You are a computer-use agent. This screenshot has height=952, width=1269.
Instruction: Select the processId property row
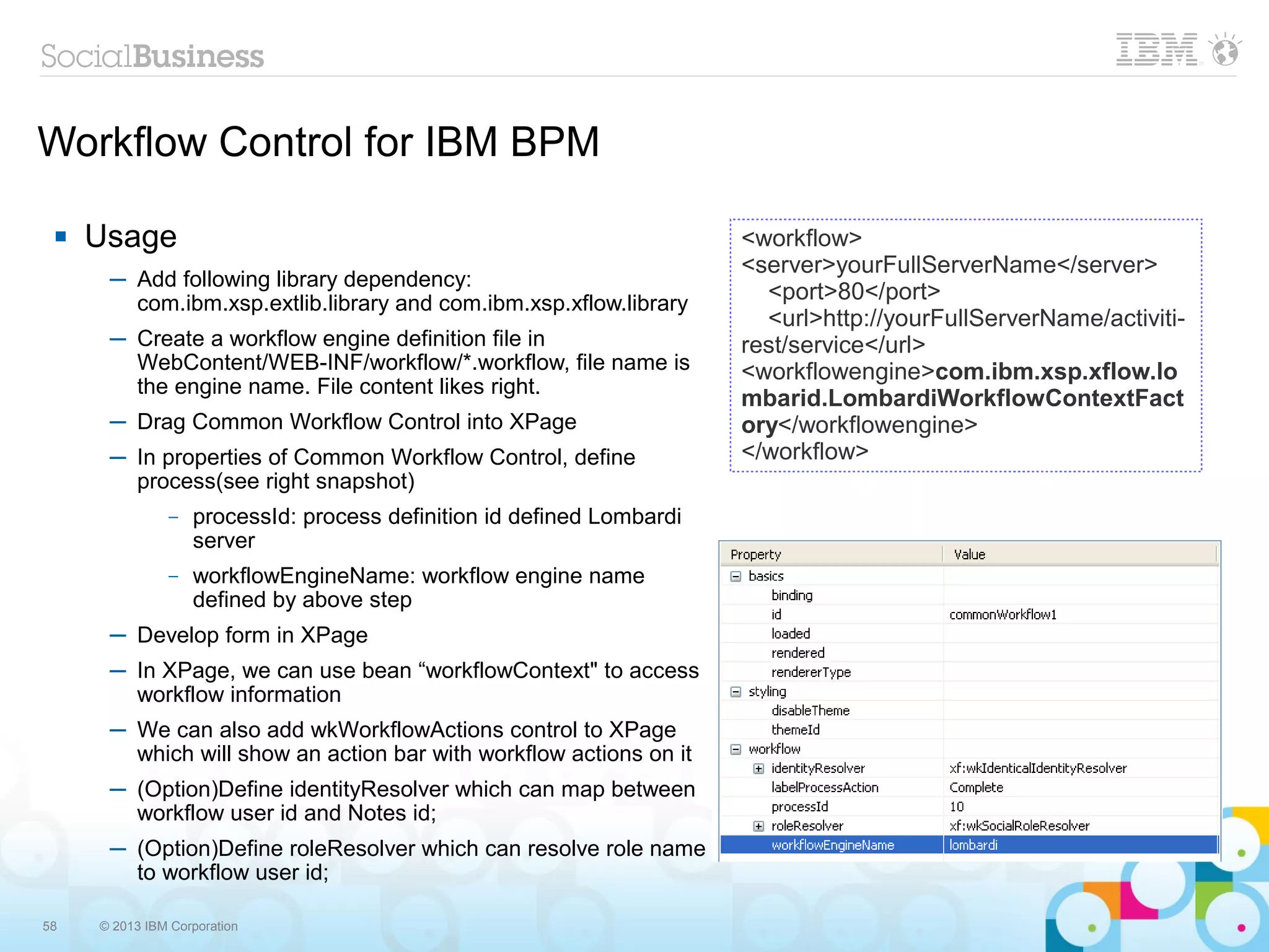[969, 807]
